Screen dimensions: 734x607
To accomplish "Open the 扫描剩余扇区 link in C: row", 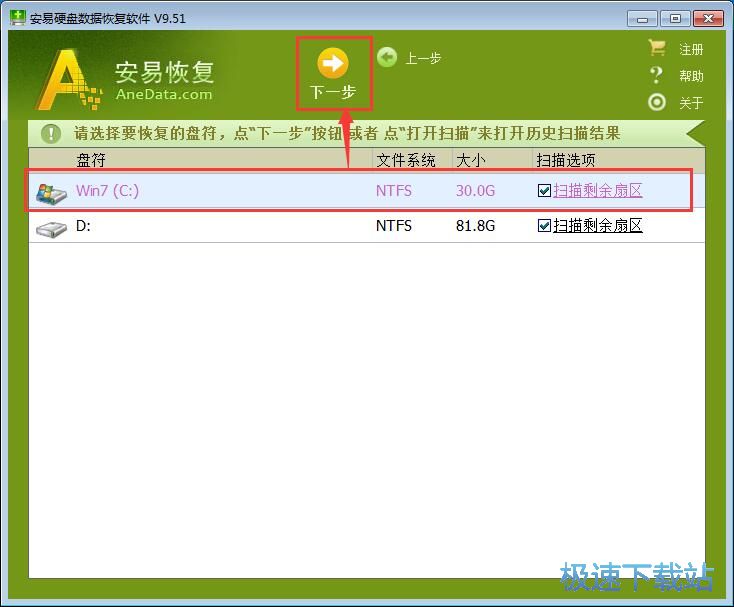I will [x=598, y=190].
